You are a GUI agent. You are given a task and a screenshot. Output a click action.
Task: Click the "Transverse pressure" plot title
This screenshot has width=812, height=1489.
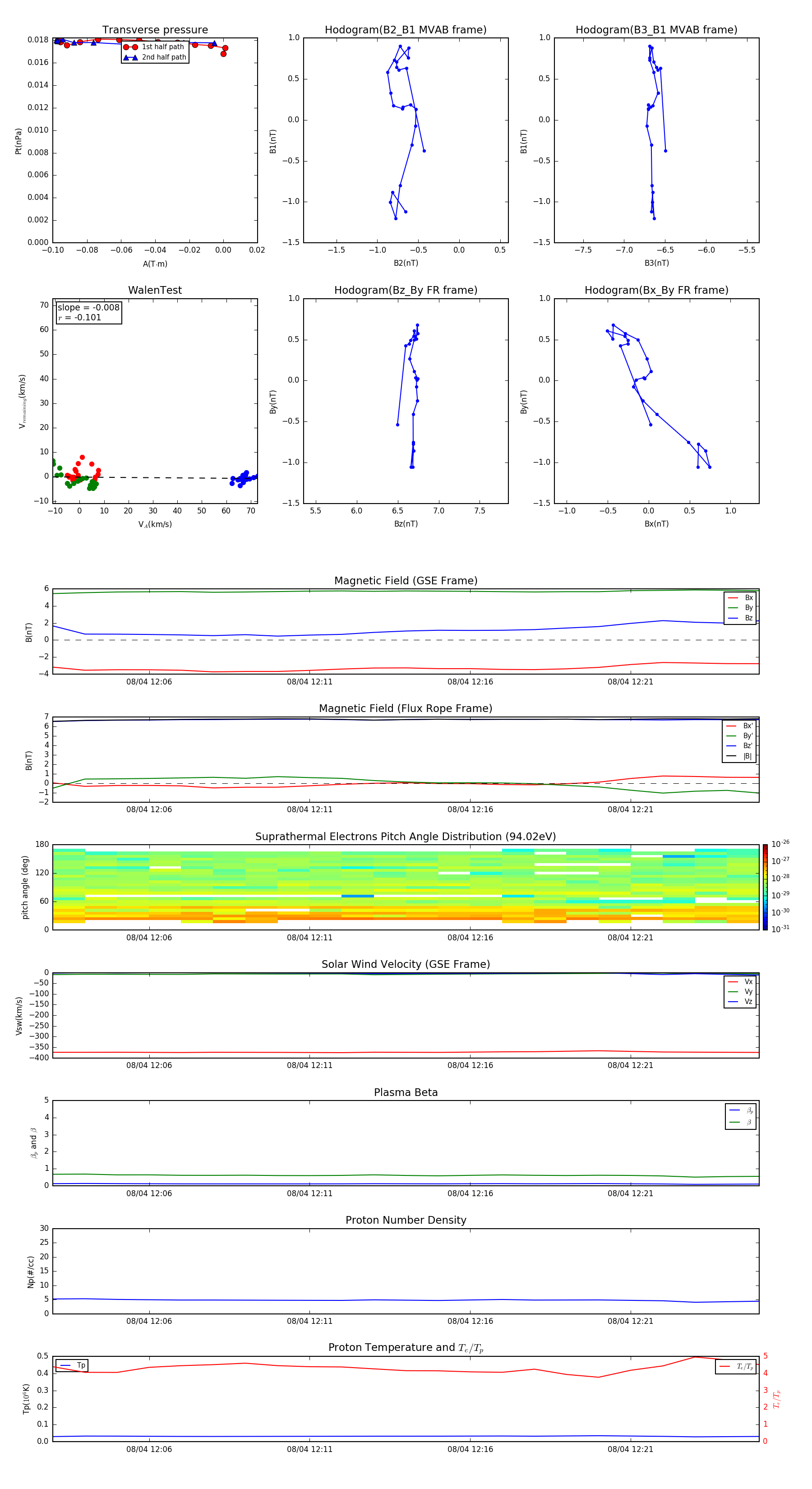(155, 30)
